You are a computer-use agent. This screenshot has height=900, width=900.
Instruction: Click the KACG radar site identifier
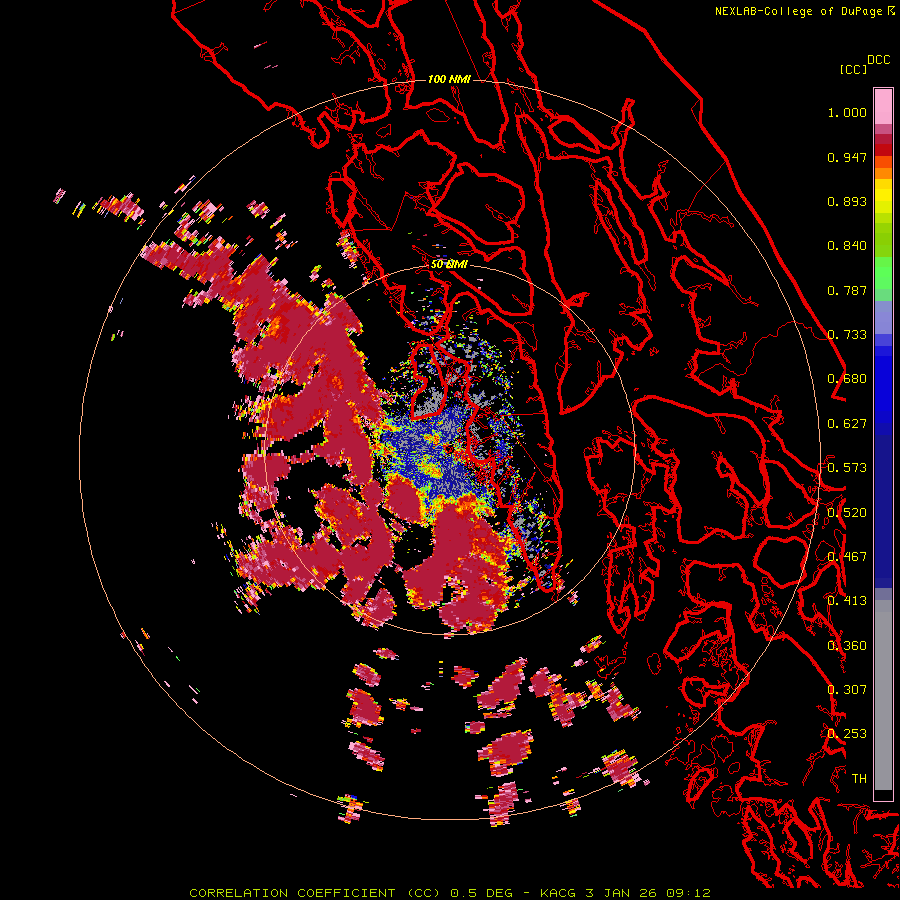(x=557, y=893)
